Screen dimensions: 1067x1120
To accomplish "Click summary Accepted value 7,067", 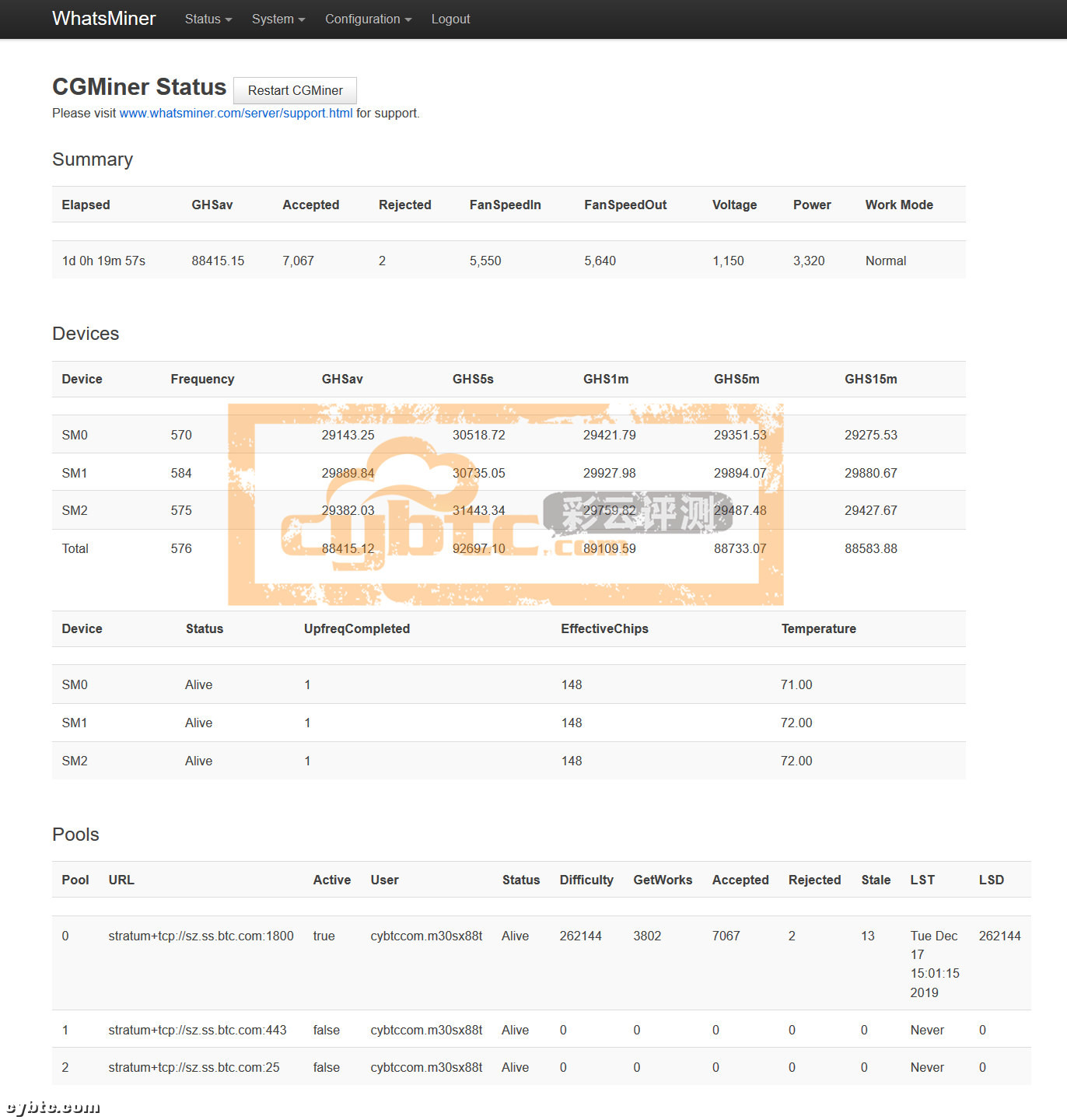I will (x=299, y=261).
